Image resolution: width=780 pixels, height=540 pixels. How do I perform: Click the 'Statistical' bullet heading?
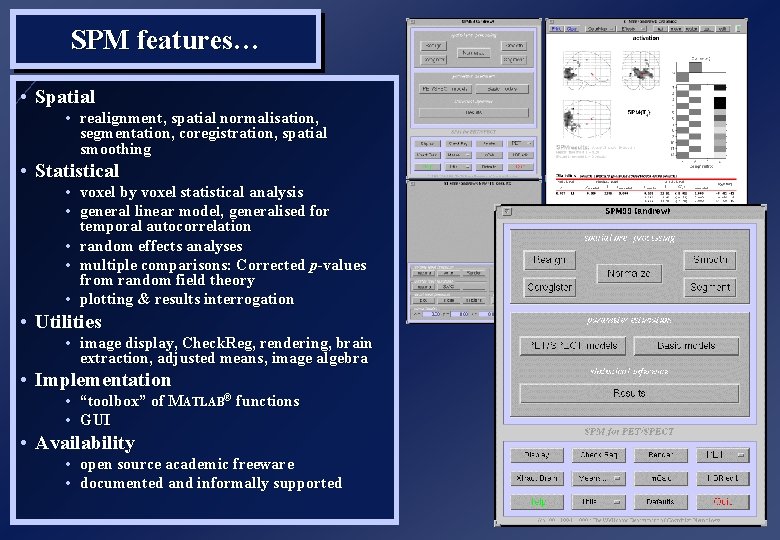pyautogui.click(x=77, y=171)
